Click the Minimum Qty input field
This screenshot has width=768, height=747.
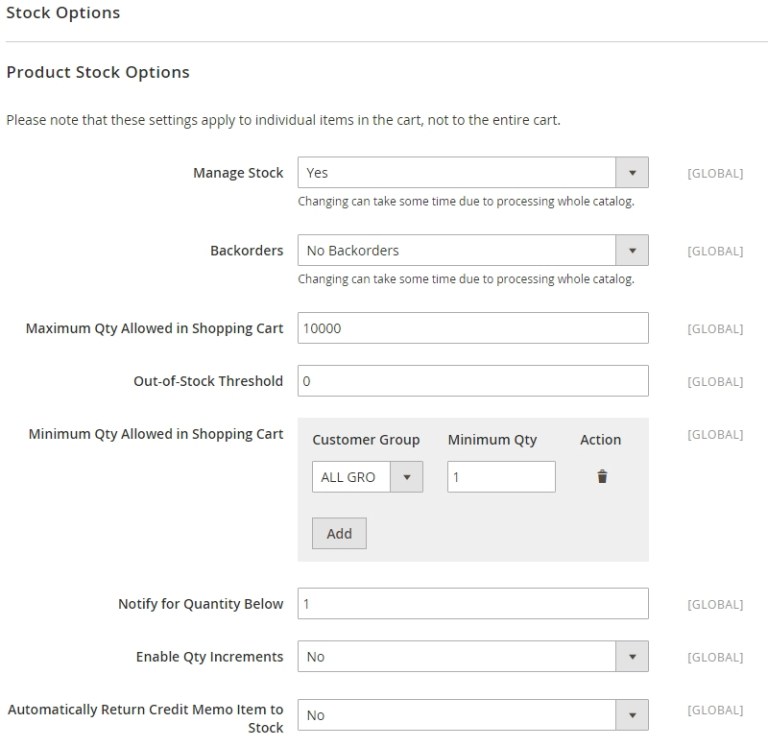pyautogui.click(x=501, y=477)
